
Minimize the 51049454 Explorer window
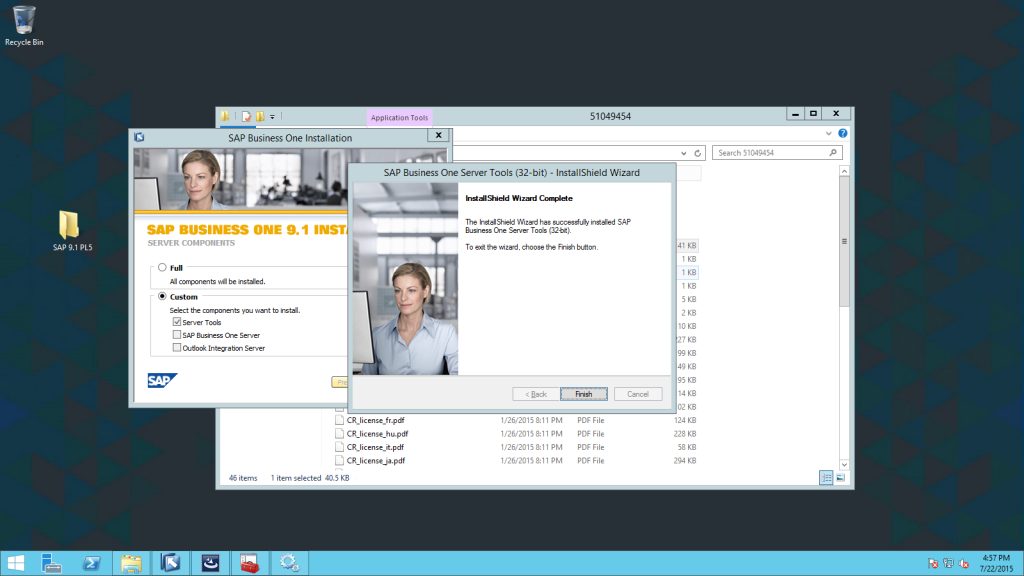point(795,114)
